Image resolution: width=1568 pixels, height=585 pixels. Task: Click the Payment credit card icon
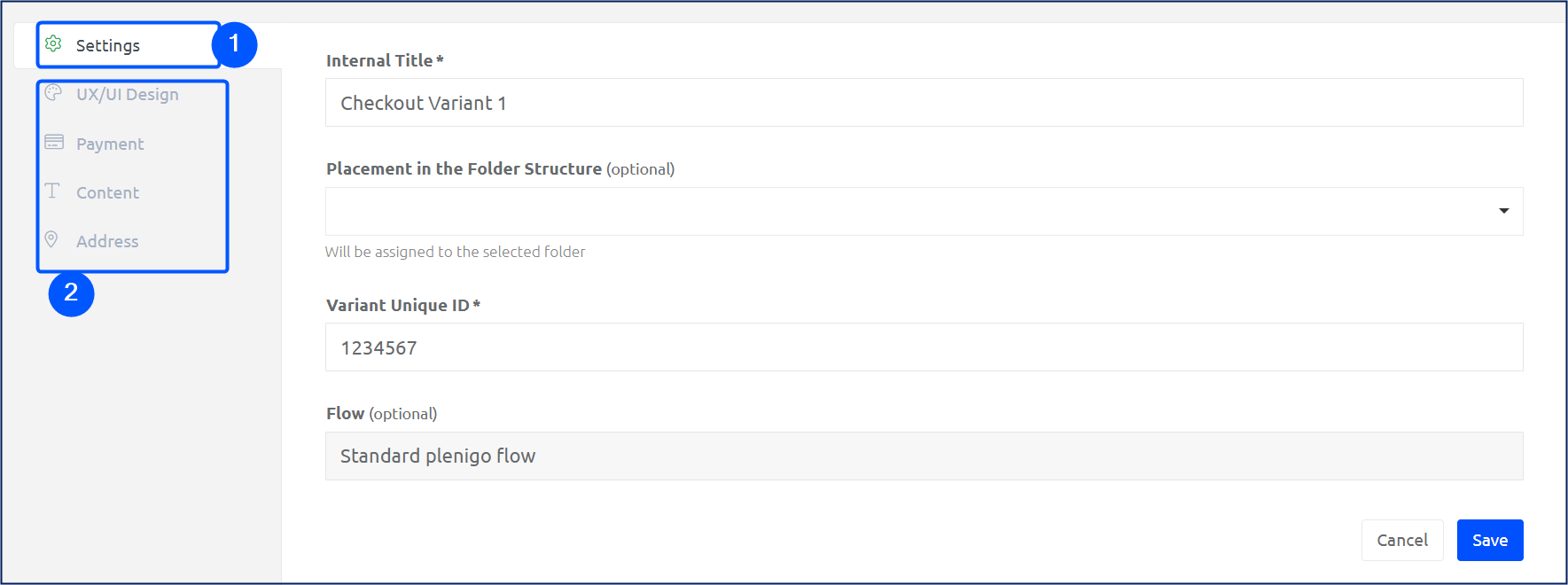[54, 142]
